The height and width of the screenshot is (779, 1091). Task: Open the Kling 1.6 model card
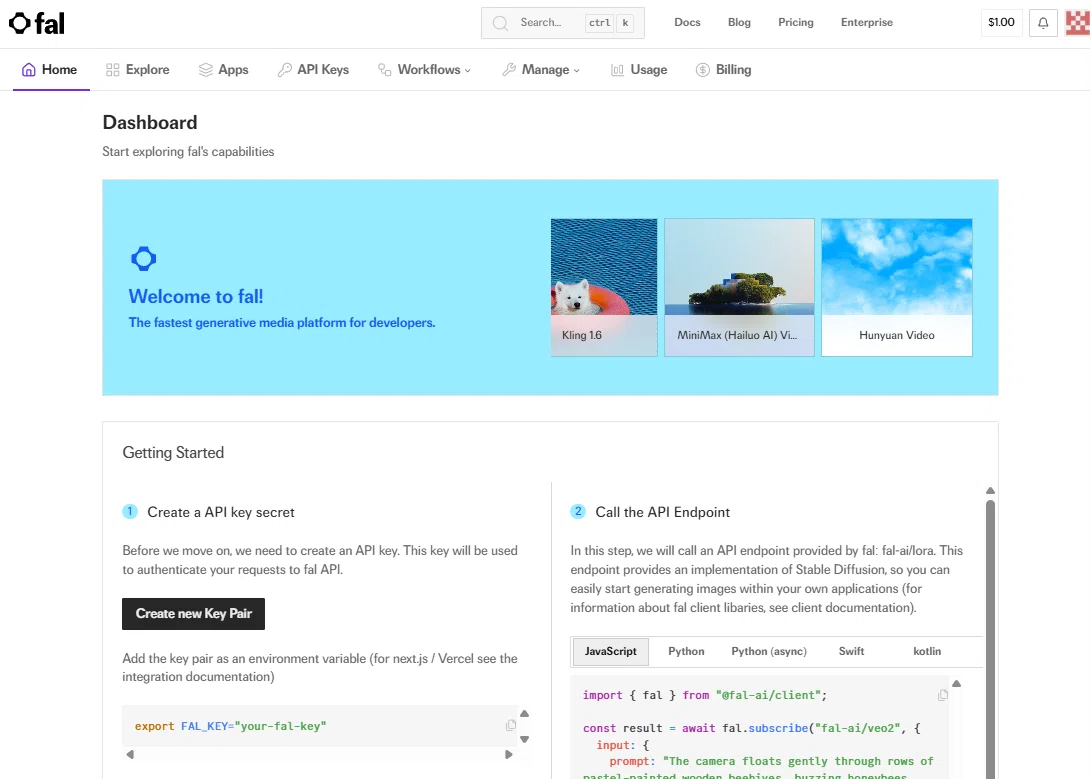point(604,288)
